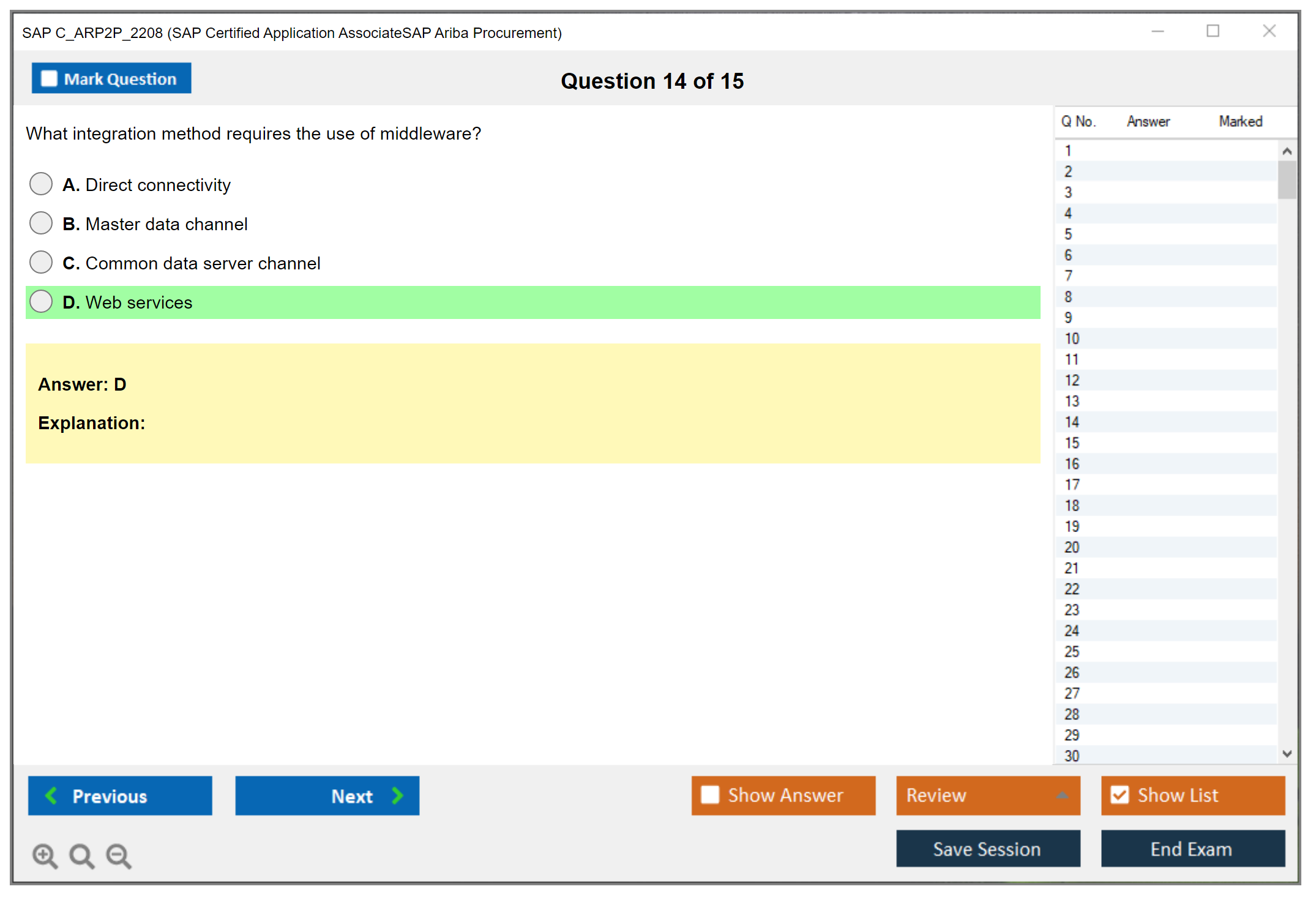Click the zoom in magnifier icon
The height and width of the screenshot is (900, 1316).
click(x=44, y=855)
